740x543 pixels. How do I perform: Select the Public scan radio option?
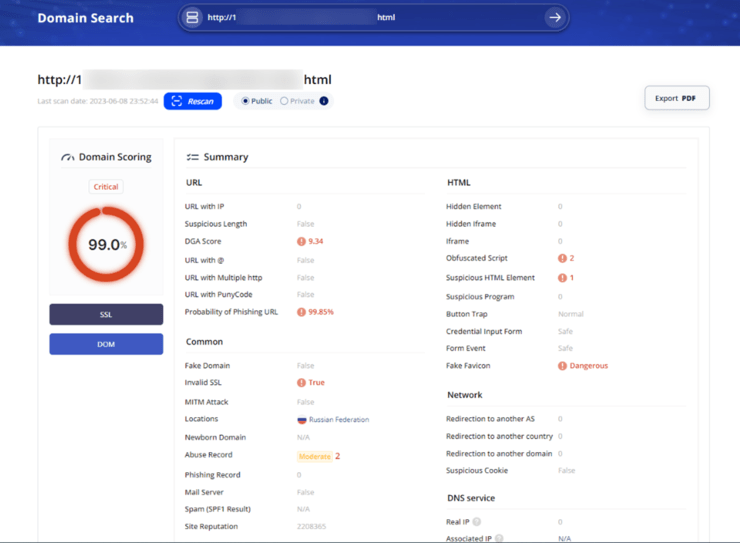[245, 101]
